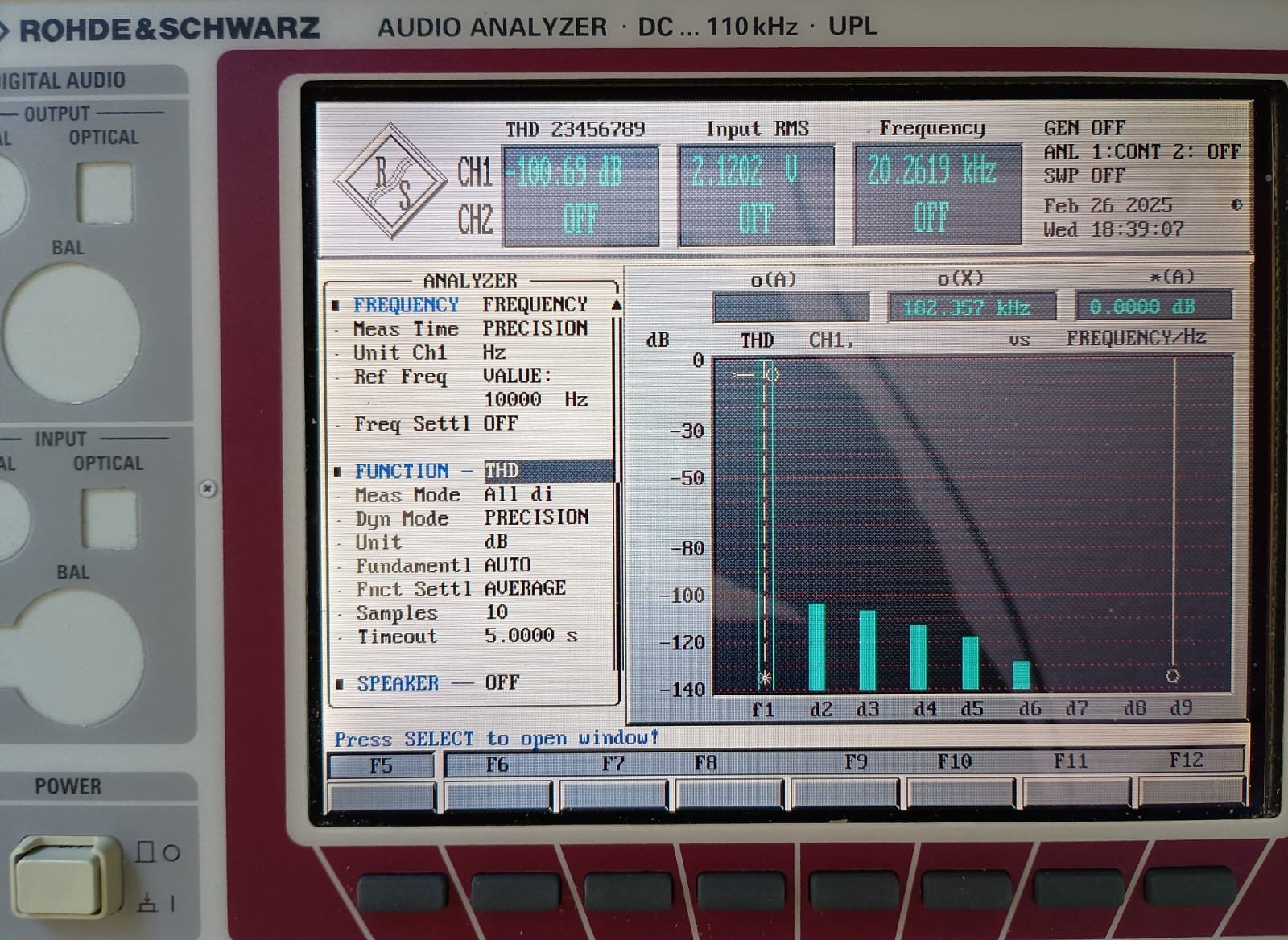
Task: Select the F7 softkey label
Action: coord(613,764)
